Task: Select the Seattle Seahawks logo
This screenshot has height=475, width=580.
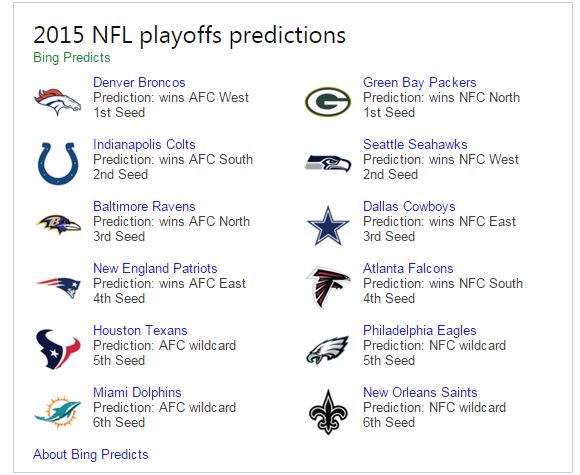Action: pyautogui.click(x=328, y=164)
